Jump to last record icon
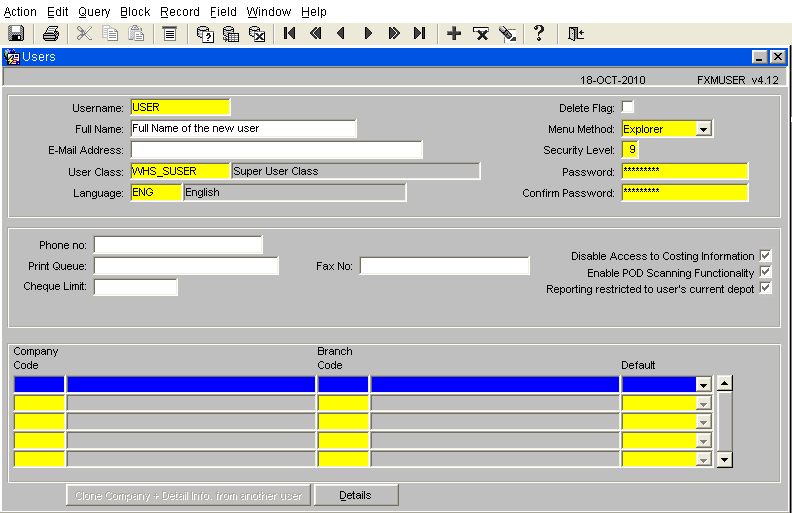792x513 pixels. (x=419, y=33)
